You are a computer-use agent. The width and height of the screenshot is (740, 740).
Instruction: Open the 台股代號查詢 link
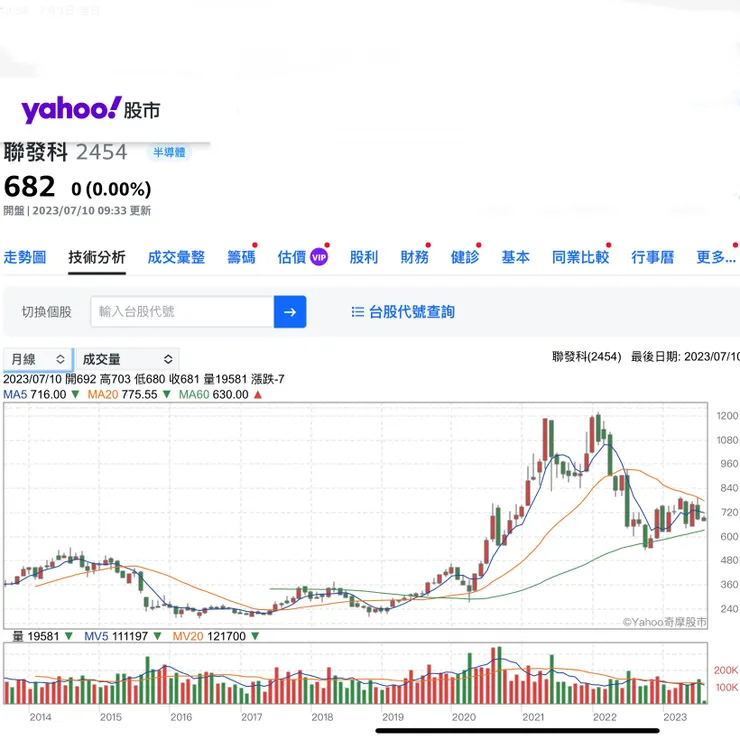(412, 312)
